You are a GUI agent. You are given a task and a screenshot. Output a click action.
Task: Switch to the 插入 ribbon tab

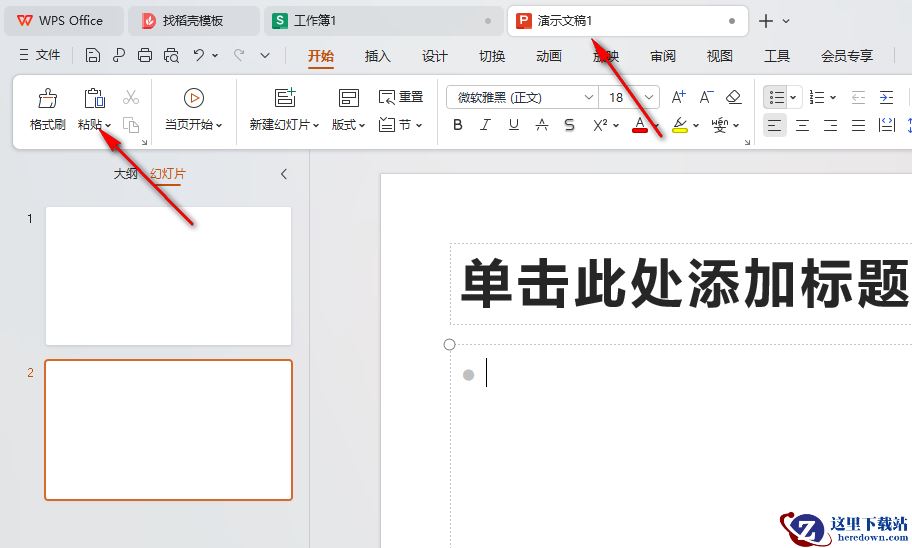click(x=377, y=56)
